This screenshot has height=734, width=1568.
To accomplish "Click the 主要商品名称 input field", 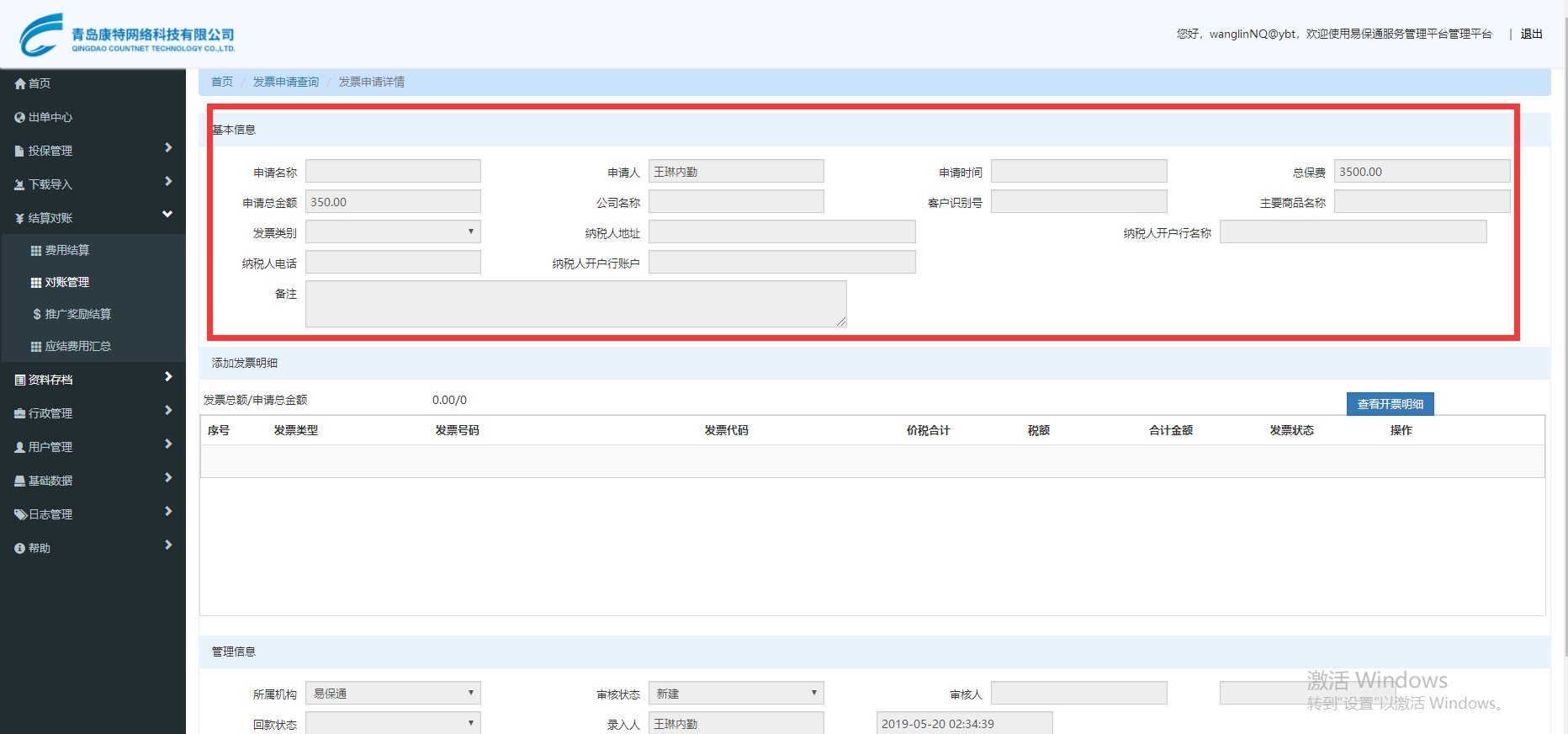I will (x=1422, y=201).
